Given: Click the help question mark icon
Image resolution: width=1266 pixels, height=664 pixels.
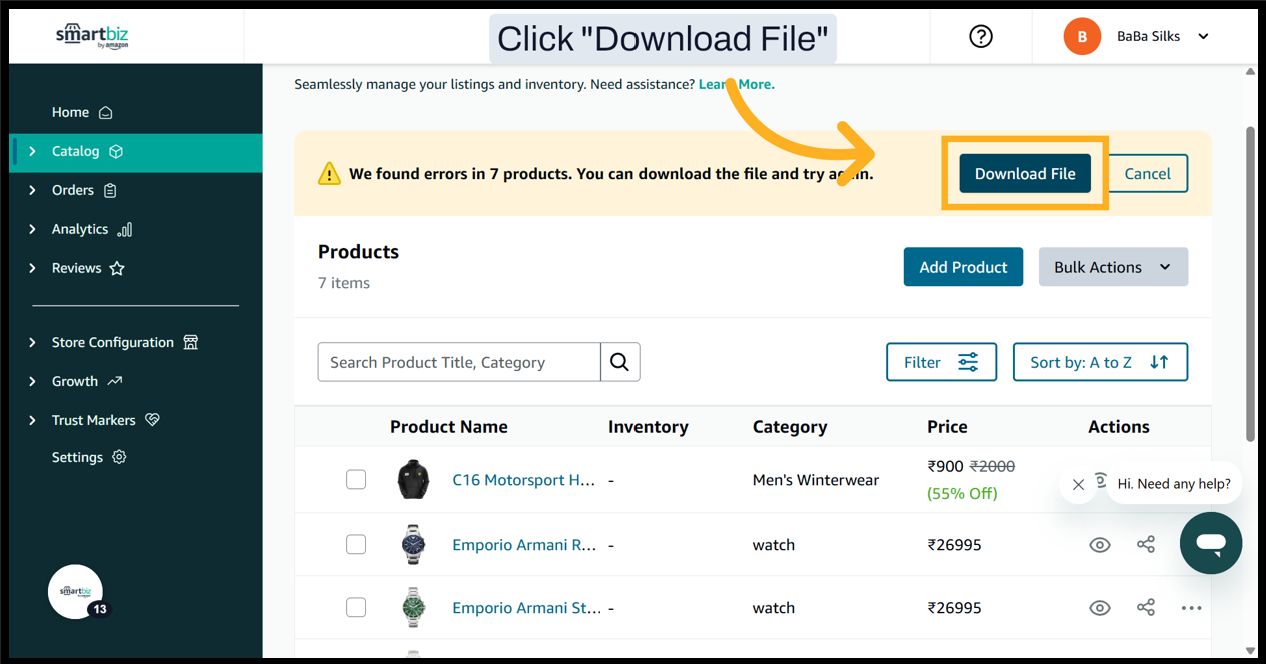Looking at the screenshot, I should tap(981, 36).
